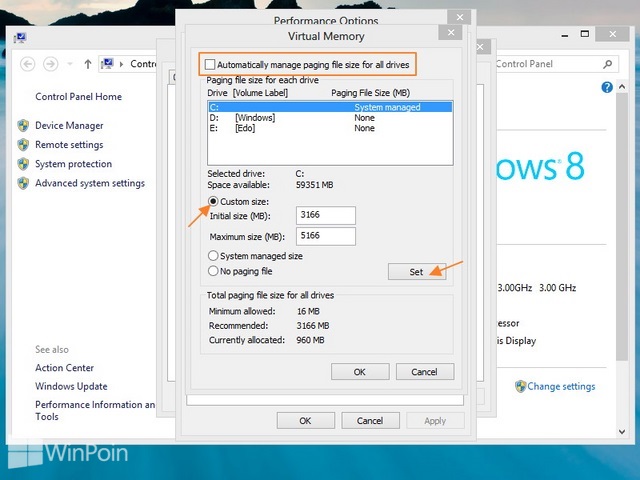The height and width of the screenshot is (480, 640).
Task: Click the Advanced system settings shield icon
Action: [23, 183]
